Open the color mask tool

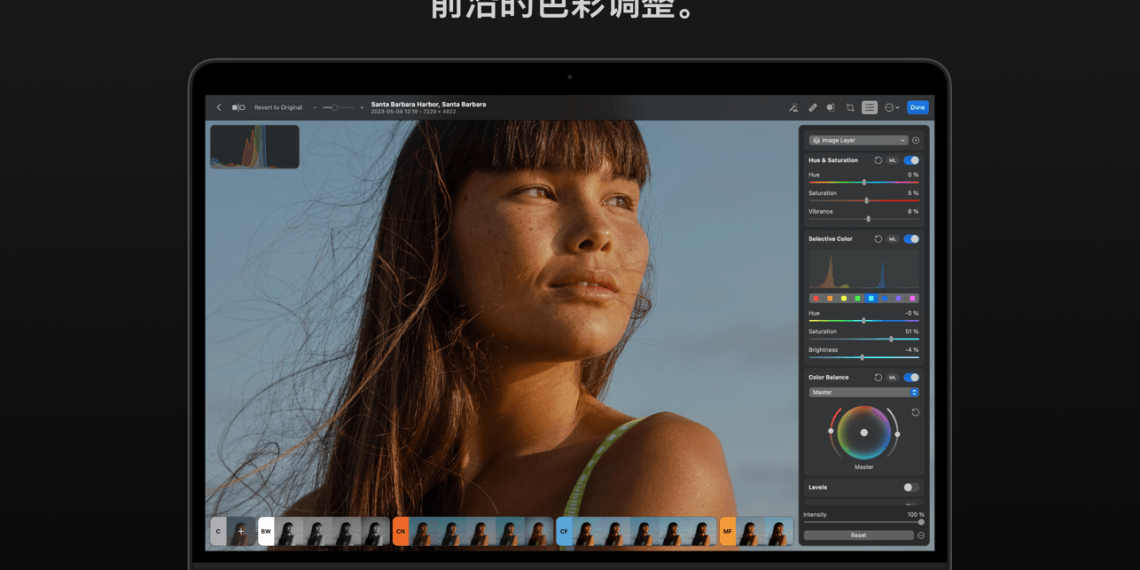[x=831, y=107]
